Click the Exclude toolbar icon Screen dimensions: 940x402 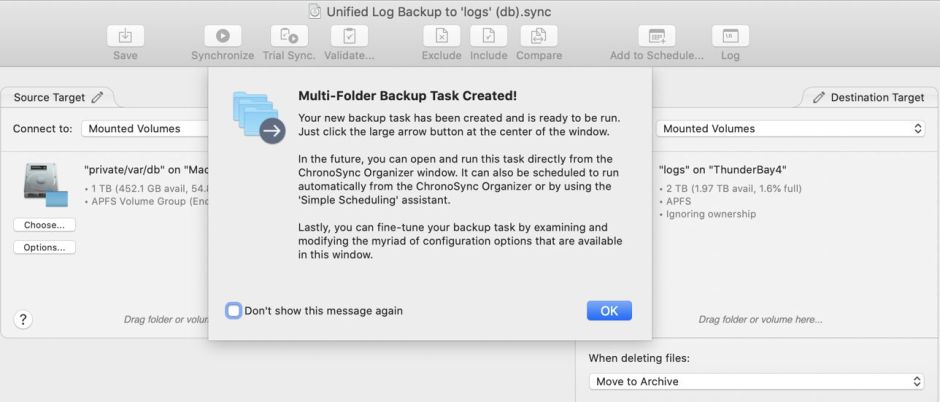[x=441, y=36]
